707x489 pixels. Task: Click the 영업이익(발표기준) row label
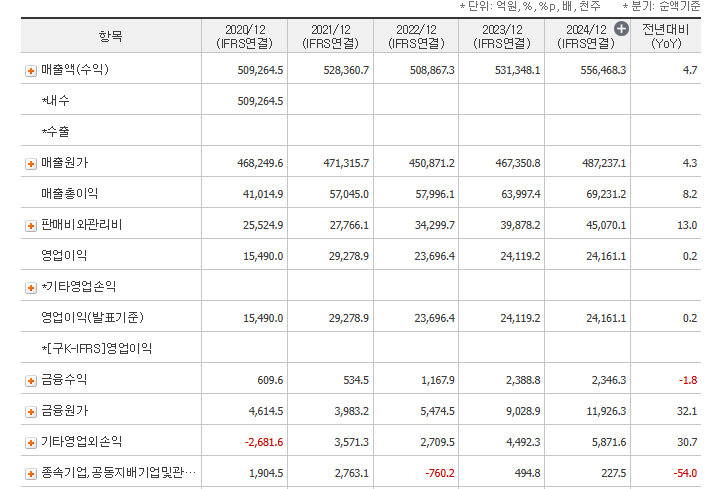tap(92, 318)
